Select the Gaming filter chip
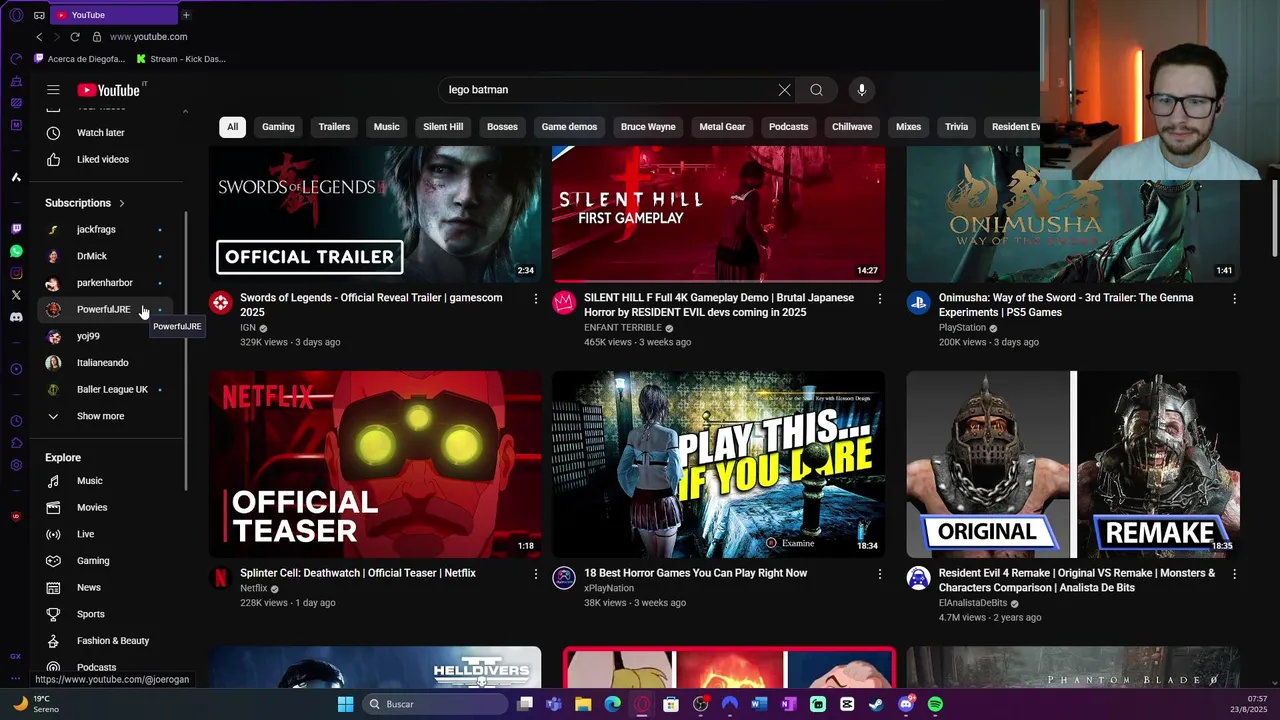1280x720 pixels. point(278,127)
